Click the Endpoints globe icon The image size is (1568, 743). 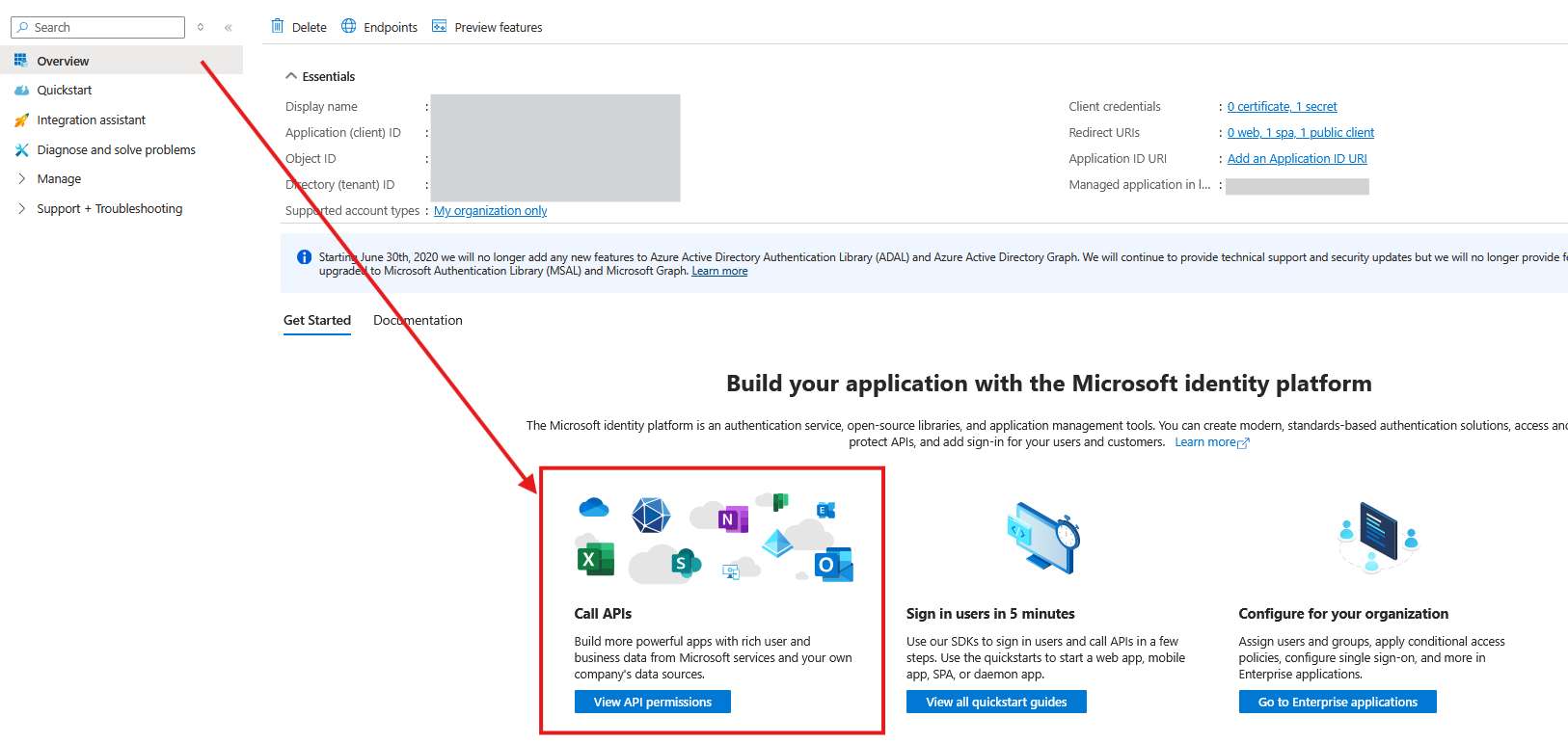point(349,26)
